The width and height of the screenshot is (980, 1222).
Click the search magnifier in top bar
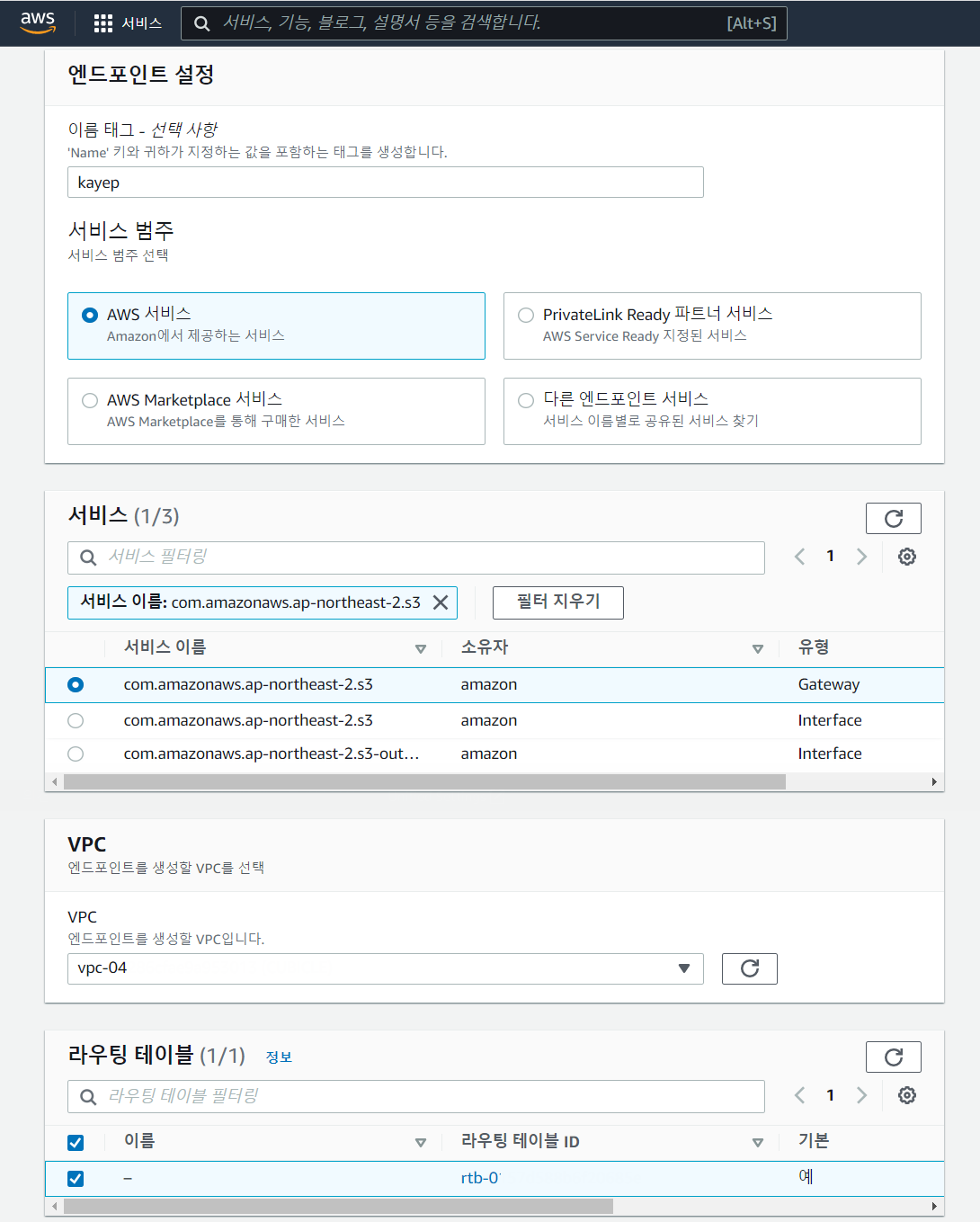click(x=202, y=23)
